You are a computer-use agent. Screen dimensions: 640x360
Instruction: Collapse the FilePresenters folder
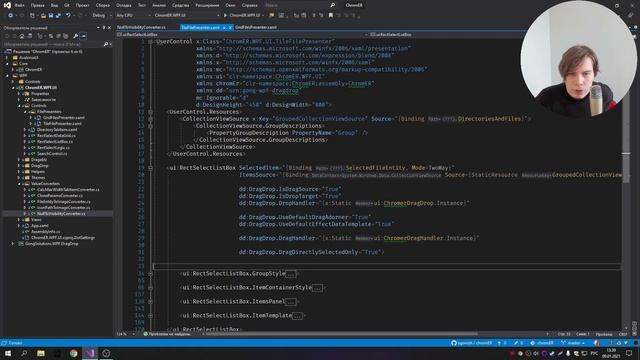click(24, 111)
